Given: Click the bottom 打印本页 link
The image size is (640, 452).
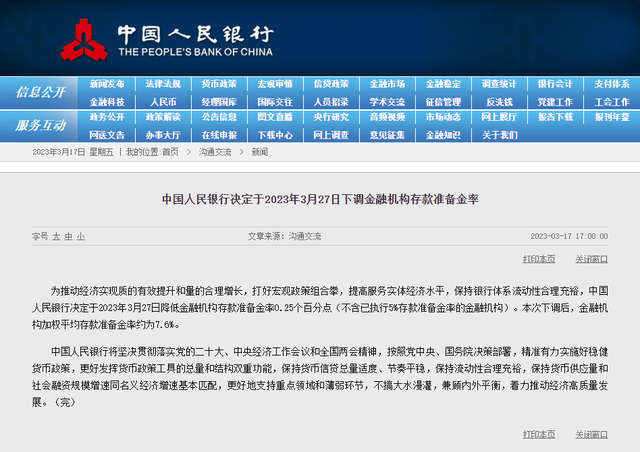Looking at the screenshot, I should click(x=538, y=434).
